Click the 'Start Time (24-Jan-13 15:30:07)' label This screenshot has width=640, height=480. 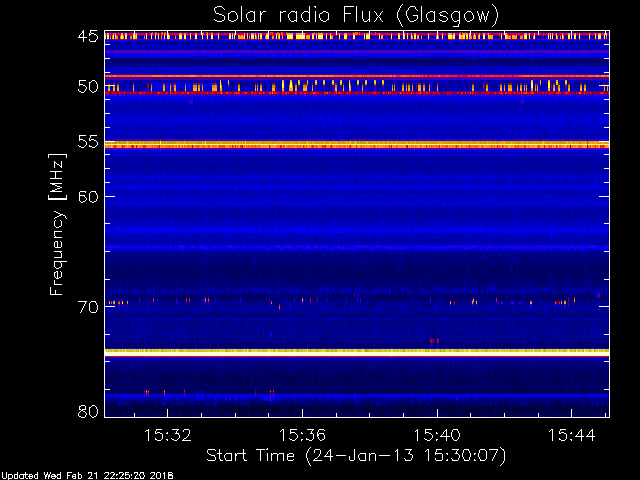coord(356,456)
